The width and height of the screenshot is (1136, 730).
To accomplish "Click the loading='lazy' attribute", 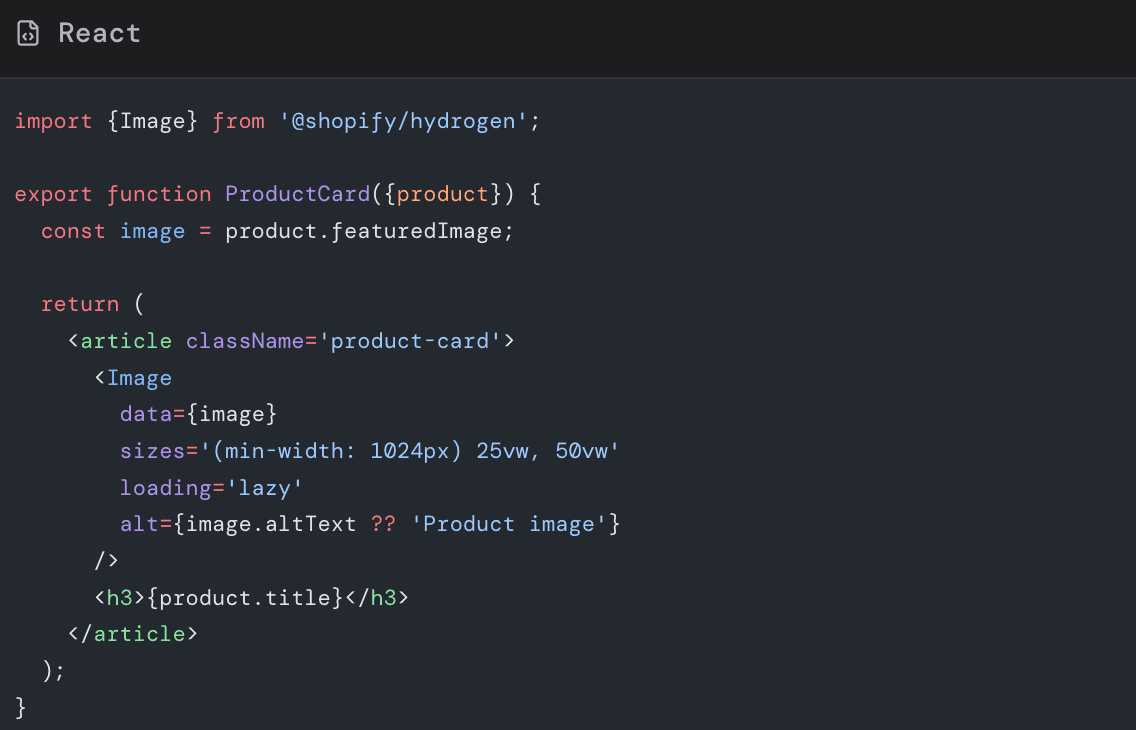I will pos(210,487).
